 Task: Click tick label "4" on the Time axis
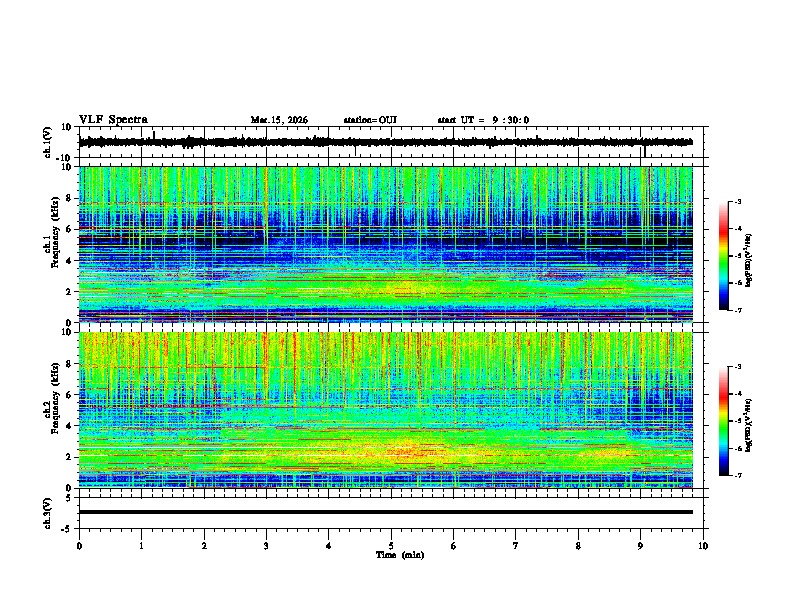click(329, 546)
